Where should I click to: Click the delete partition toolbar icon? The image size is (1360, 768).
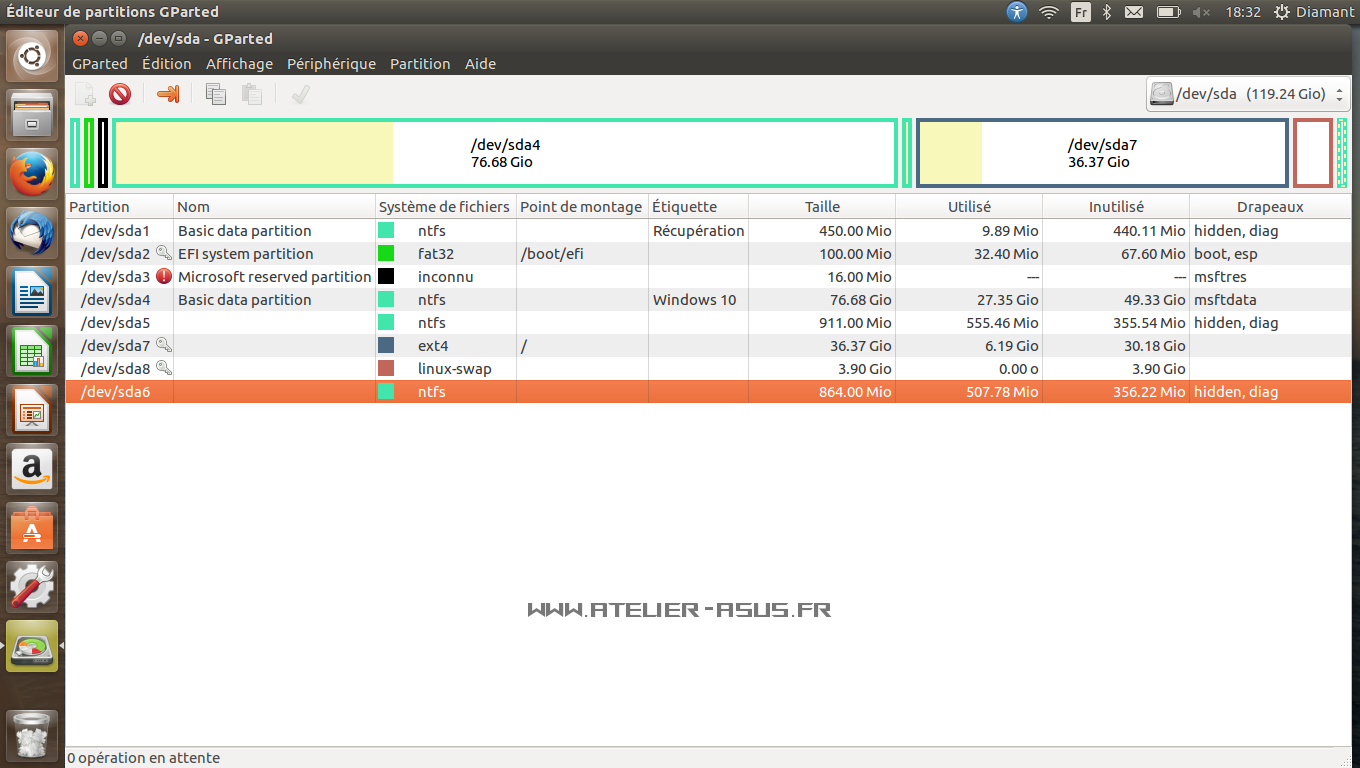point(120,94)
